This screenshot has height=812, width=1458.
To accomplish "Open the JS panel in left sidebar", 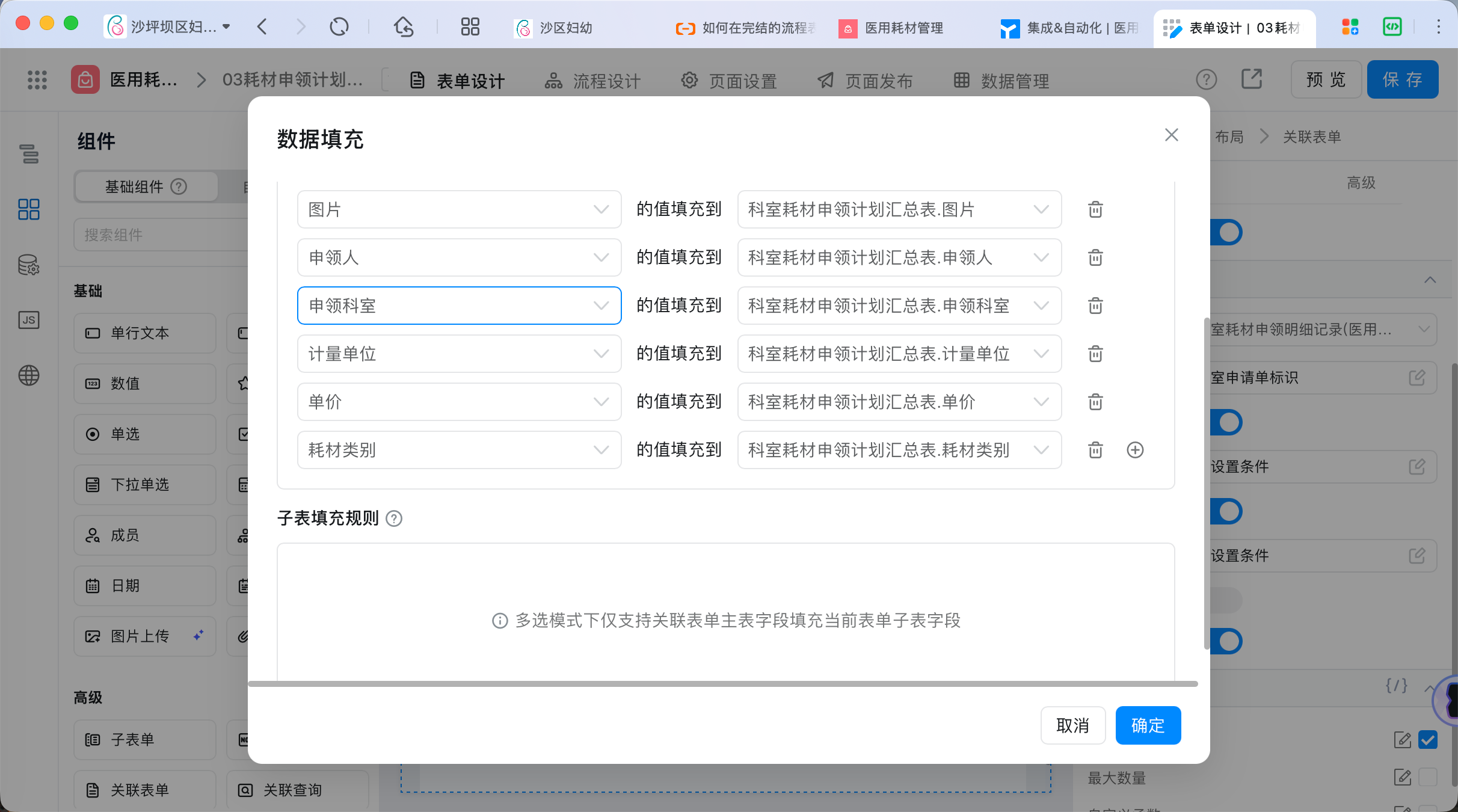I will [x=29, y=320].
